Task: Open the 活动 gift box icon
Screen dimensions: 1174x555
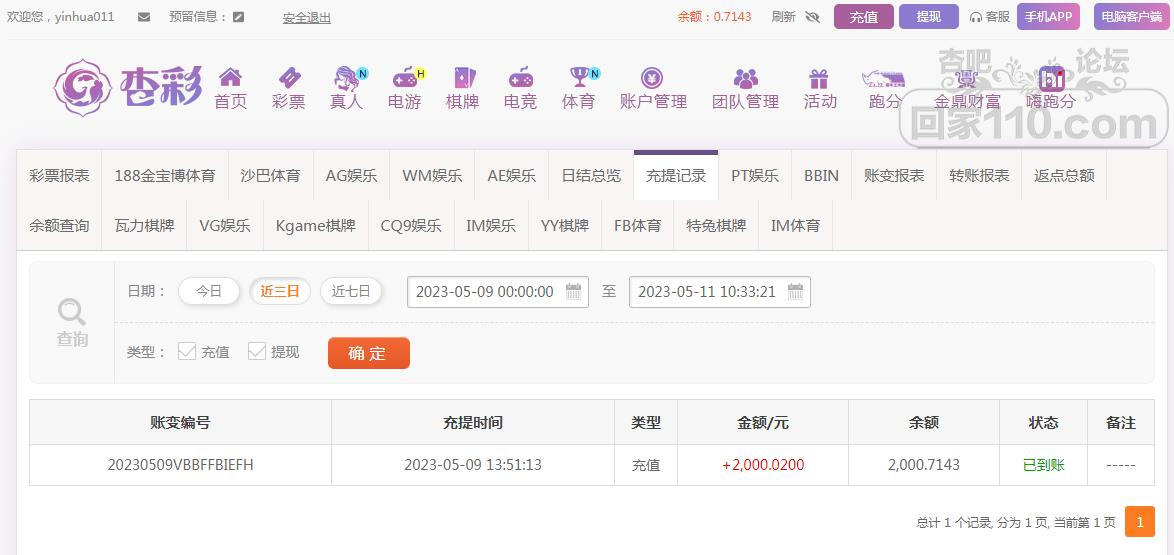Action: 819,78
